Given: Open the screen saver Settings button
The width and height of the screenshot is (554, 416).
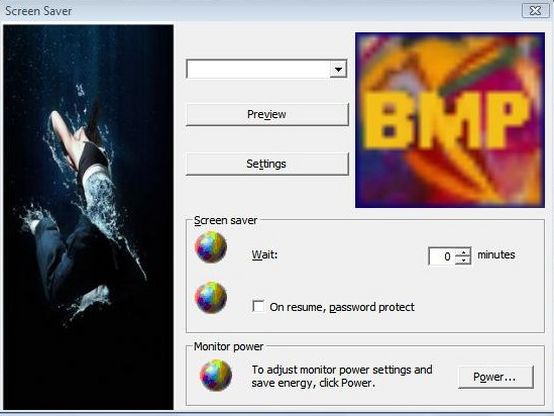Looking at the screenshot, I should click(x=267, y=164).
